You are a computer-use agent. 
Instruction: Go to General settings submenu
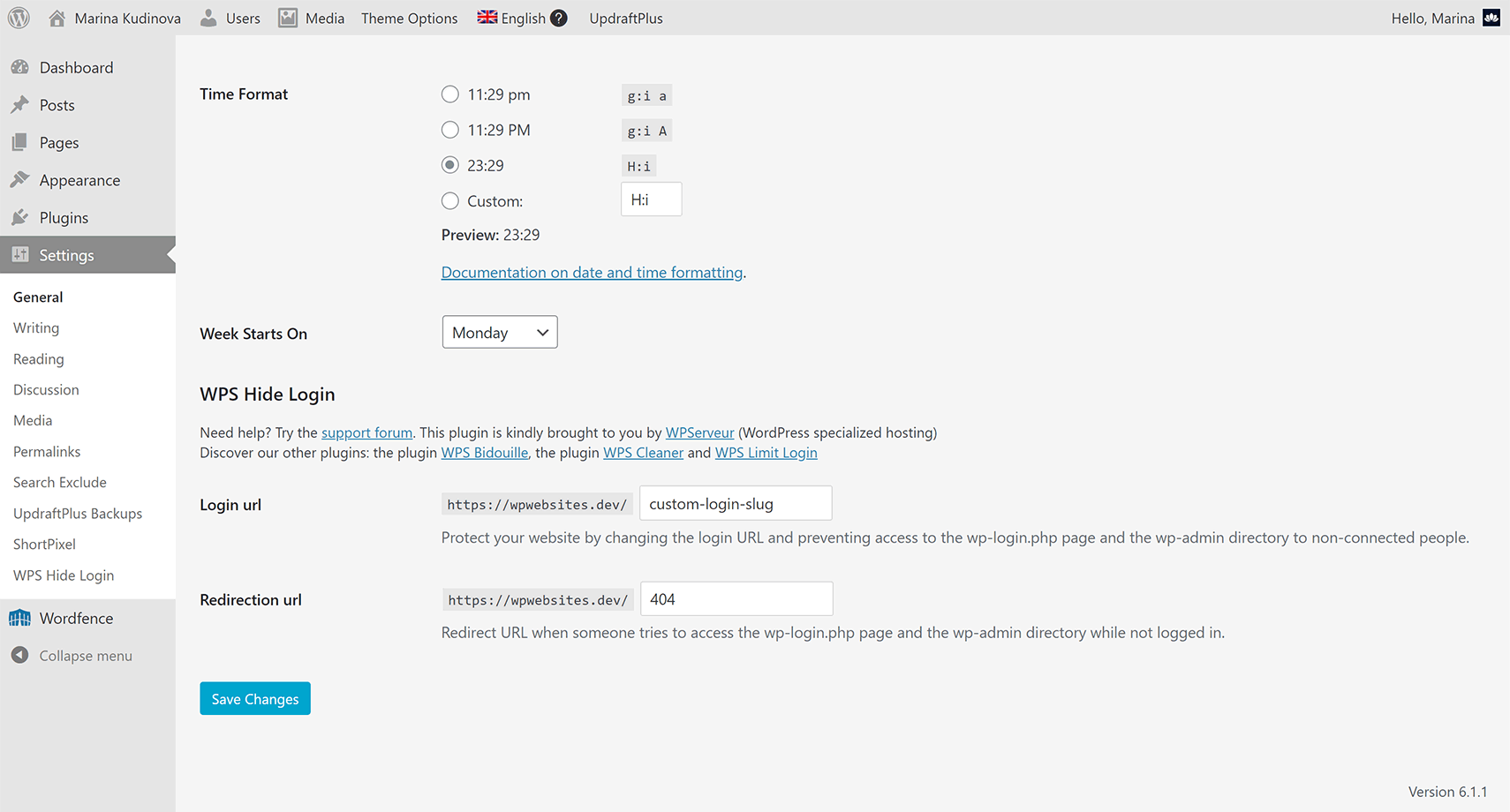38,297
